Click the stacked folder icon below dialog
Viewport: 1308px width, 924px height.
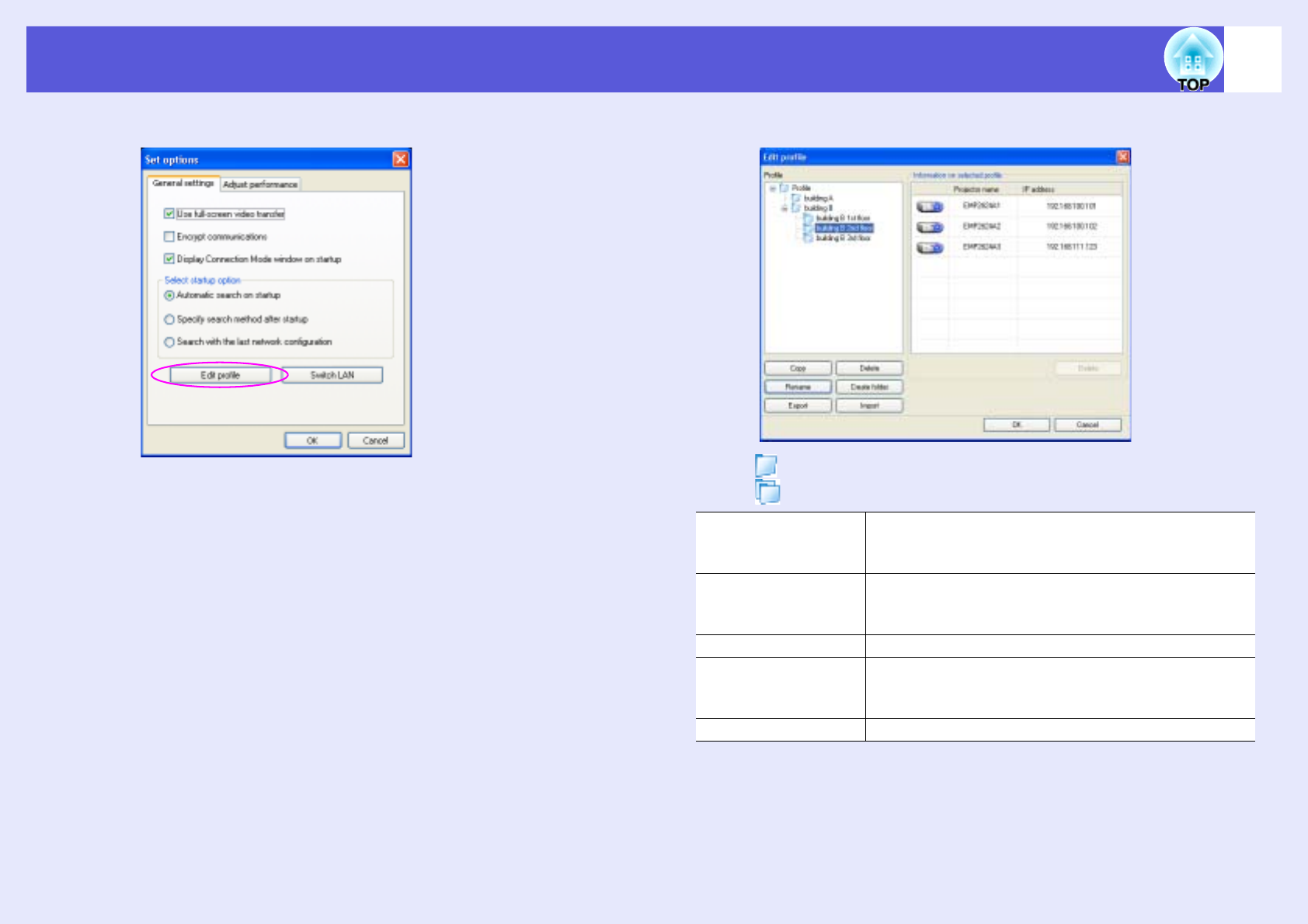[x=767, y=492]
